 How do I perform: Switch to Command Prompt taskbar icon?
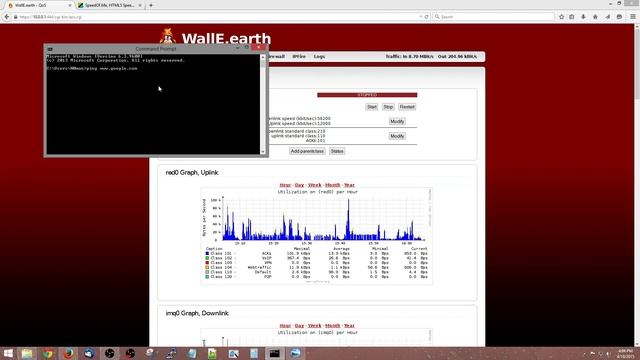(x=275, y=353)
